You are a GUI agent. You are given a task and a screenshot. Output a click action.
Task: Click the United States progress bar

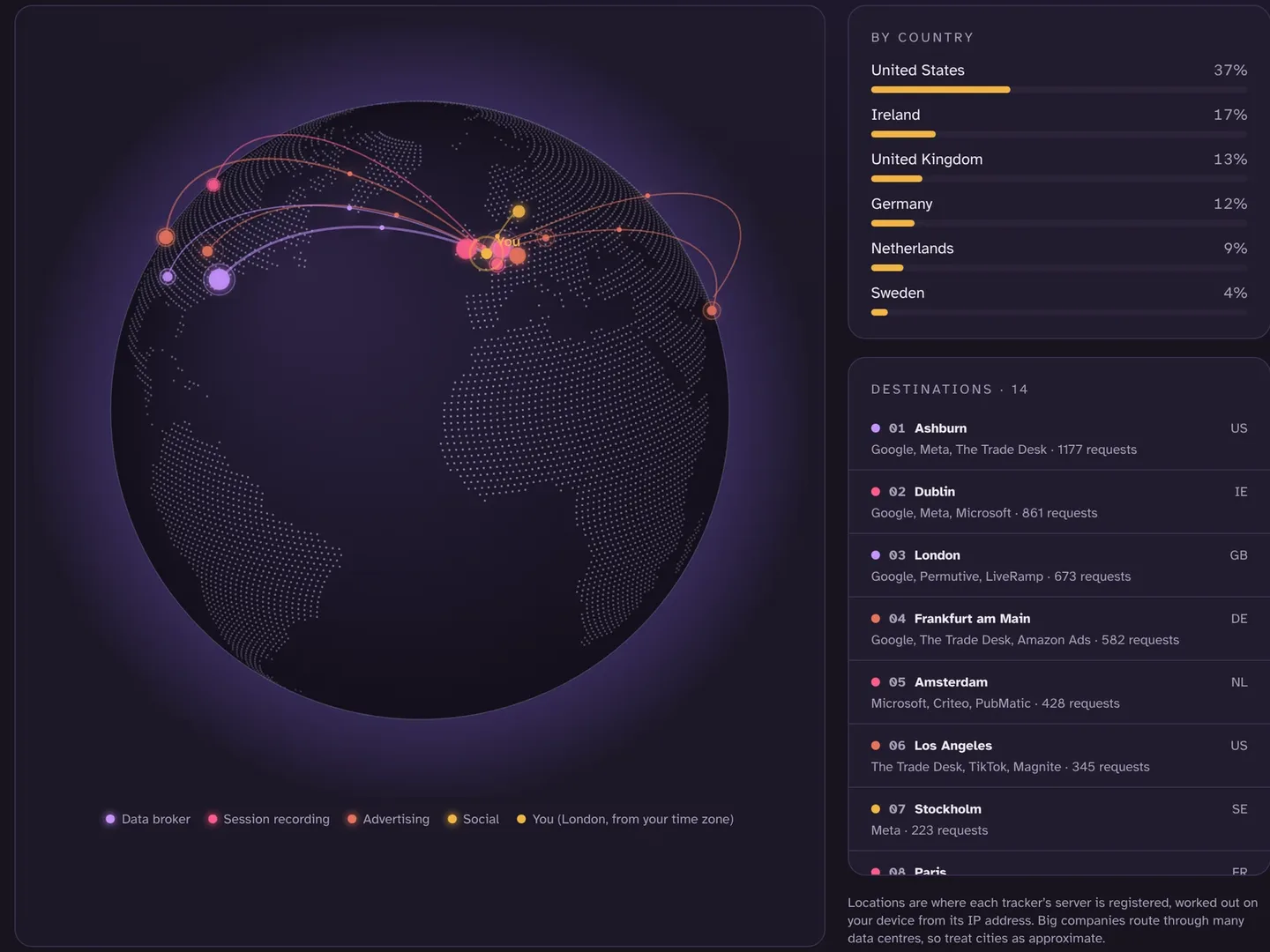pos(1058,90)
